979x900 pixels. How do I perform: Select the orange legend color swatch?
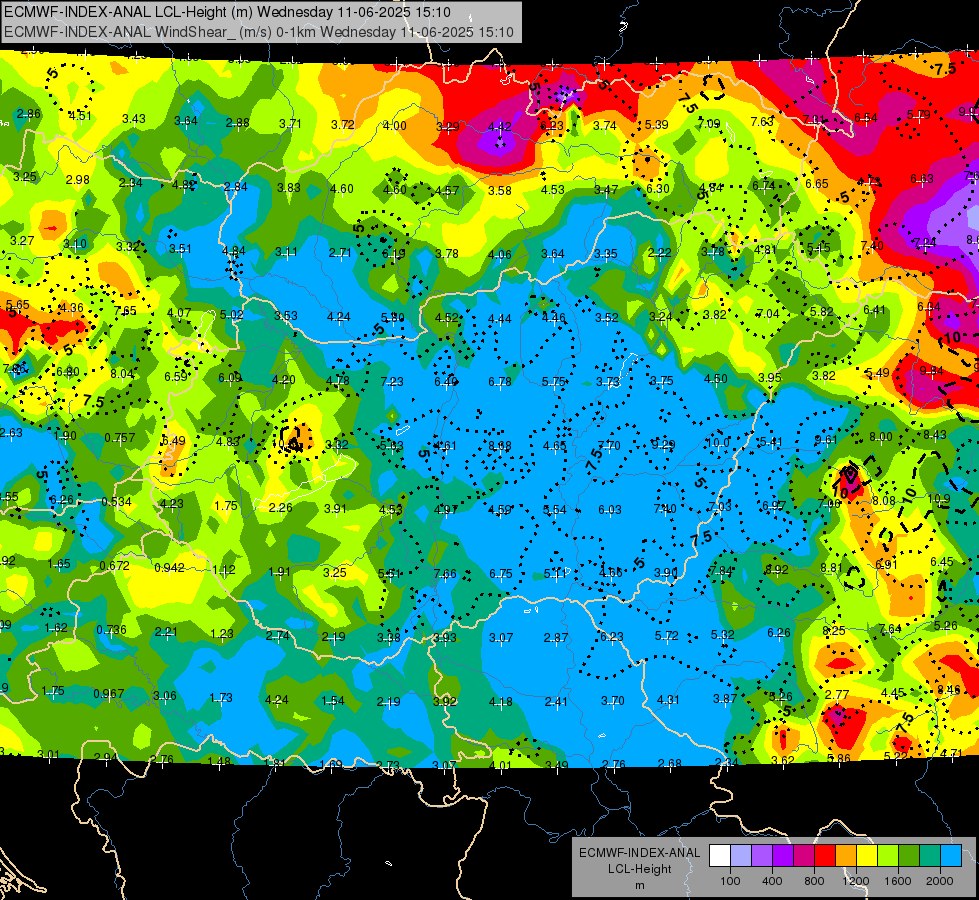pos(846,856)
